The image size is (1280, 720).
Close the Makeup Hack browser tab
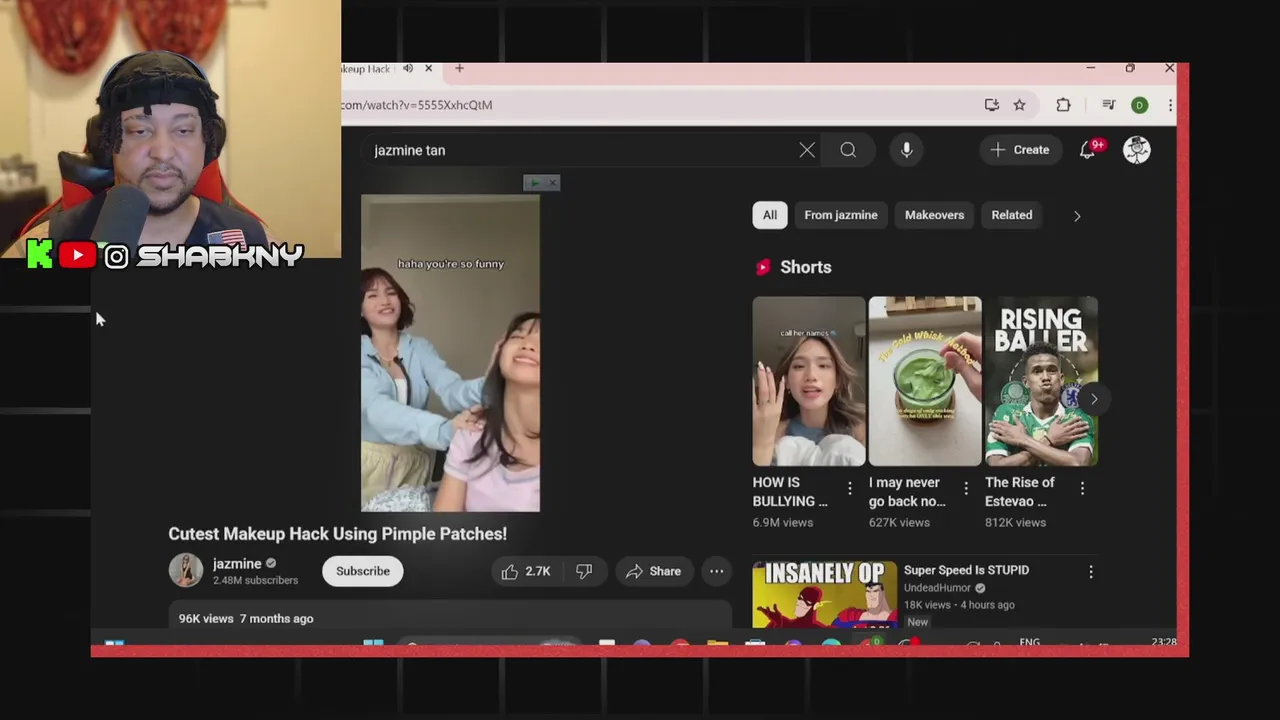coord(428,68)
